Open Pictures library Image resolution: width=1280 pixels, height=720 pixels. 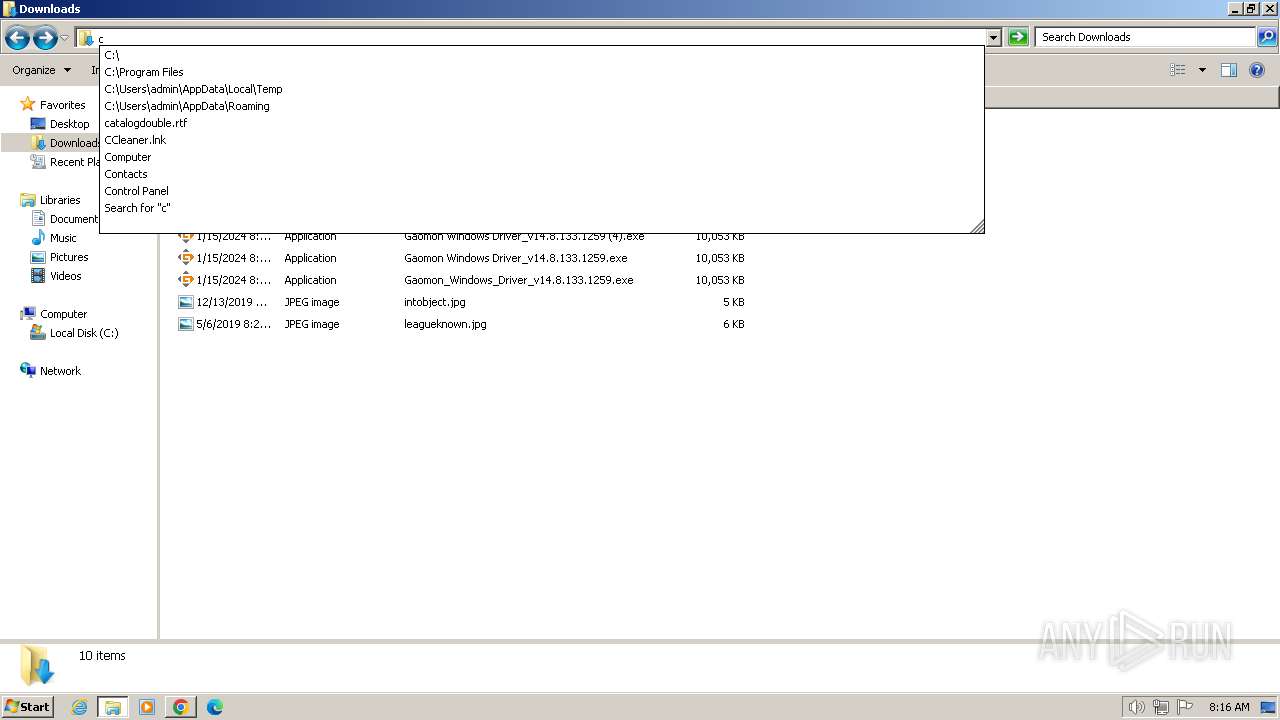tap(69, 257)
